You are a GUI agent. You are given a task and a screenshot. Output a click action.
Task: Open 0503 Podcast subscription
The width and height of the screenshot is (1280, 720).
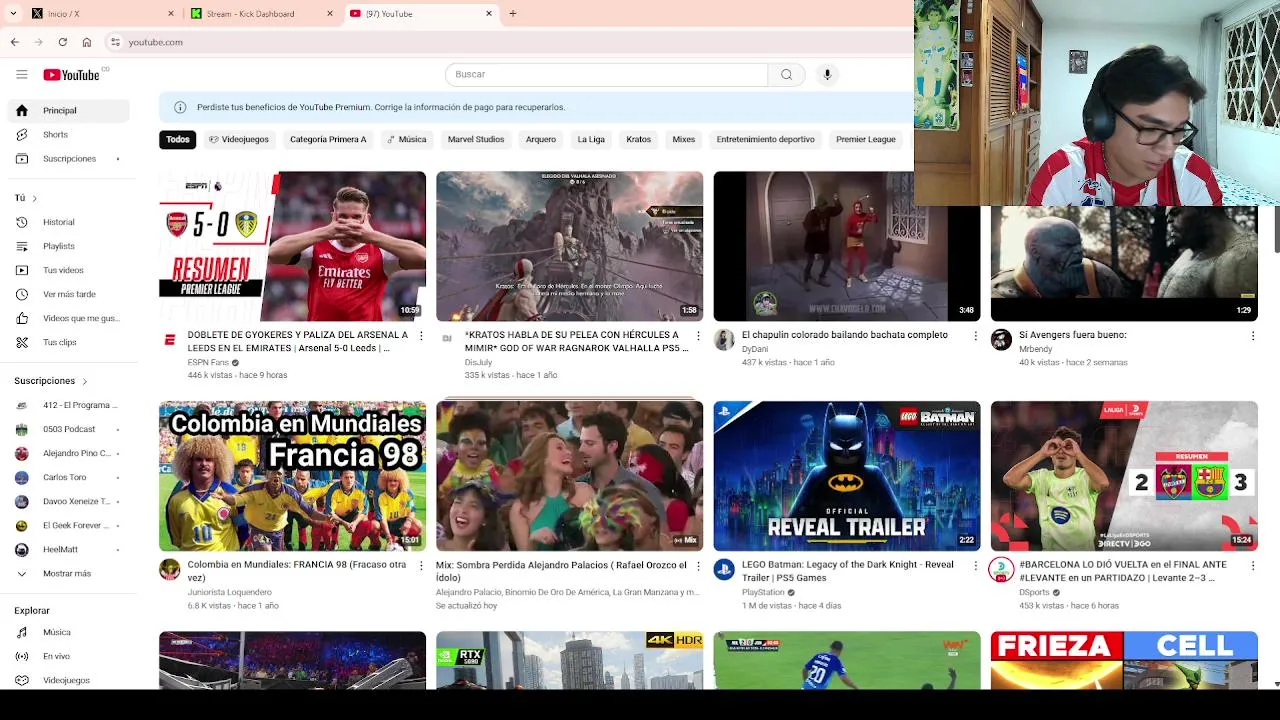pyautogui.click(x=68, y=429)
